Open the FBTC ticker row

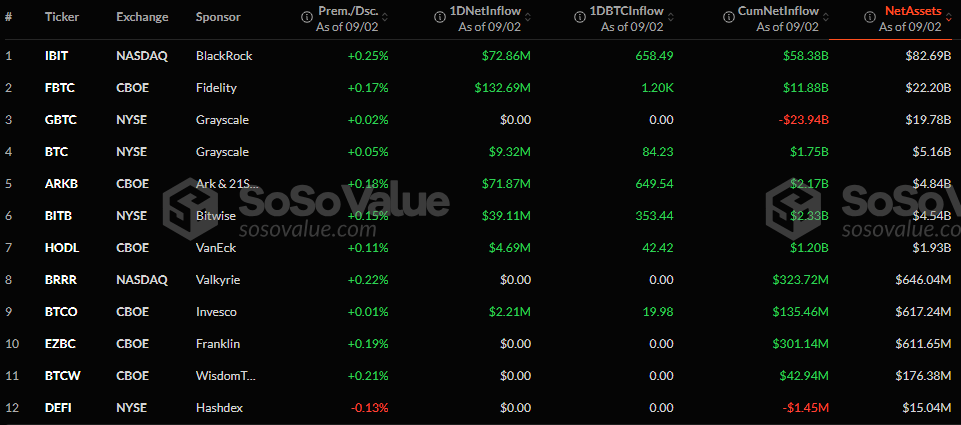pos(58,88)
